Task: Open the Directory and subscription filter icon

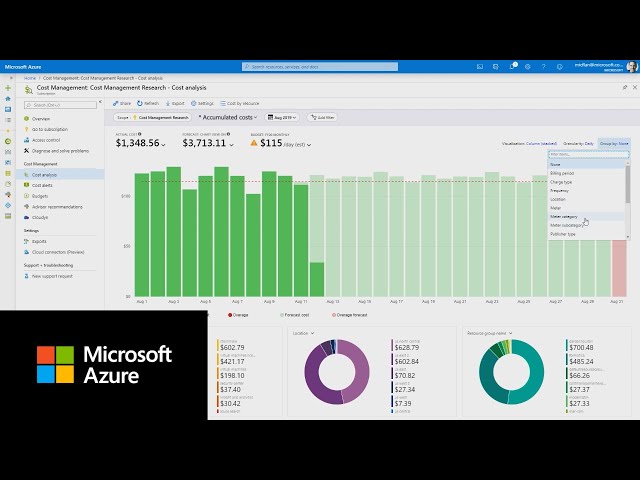Action: pyautogui.click(x=496, y=67)
